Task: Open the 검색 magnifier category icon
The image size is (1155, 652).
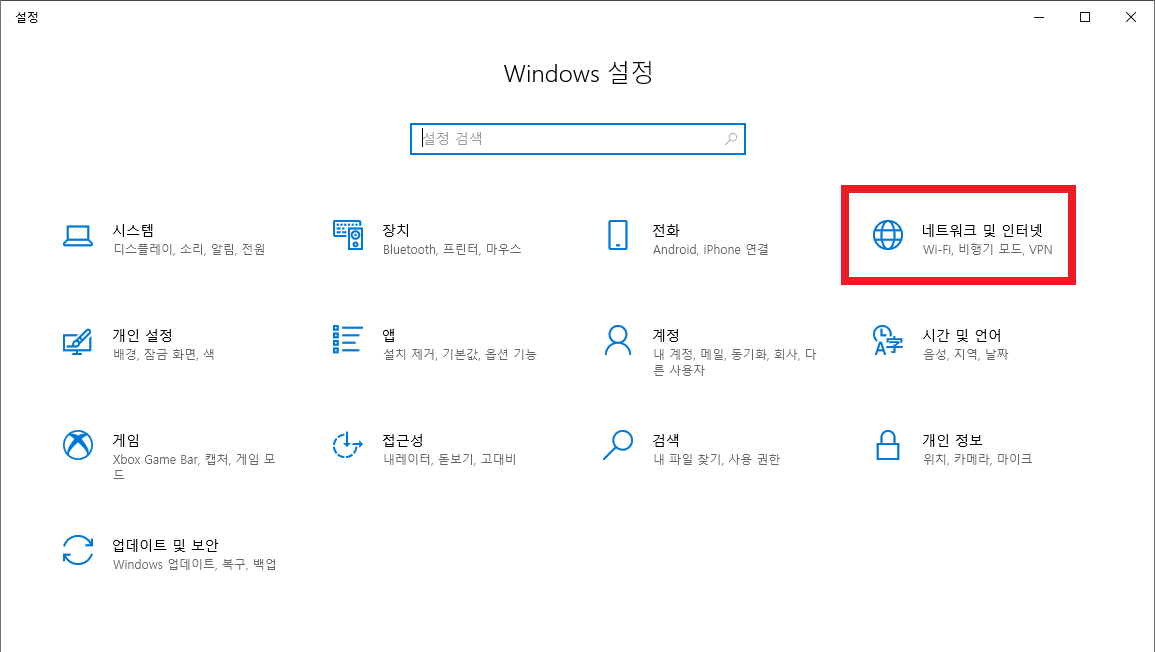Action: (x=618, y=445)
